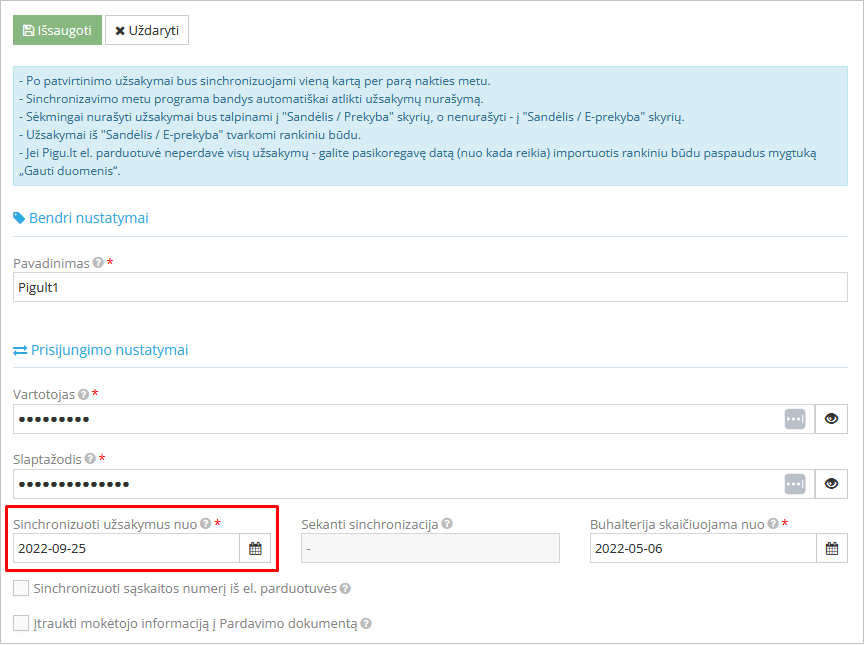This screenshot has height=645, width=864.
Task: Click help icon beside Sinchronizuoti užsakymus nuo
Action: coord(206,523)
